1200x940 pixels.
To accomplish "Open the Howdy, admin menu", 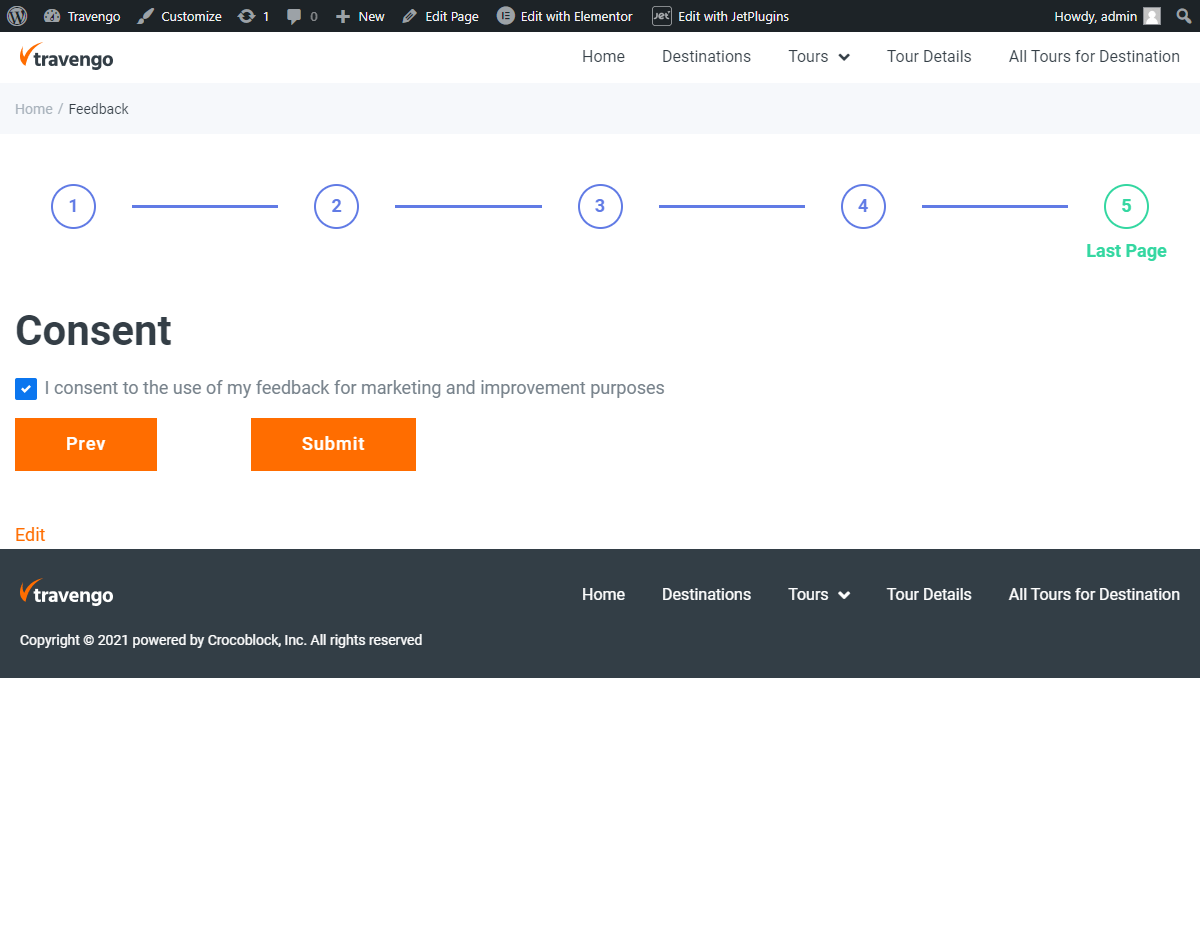I will [x=1095, y=16].
